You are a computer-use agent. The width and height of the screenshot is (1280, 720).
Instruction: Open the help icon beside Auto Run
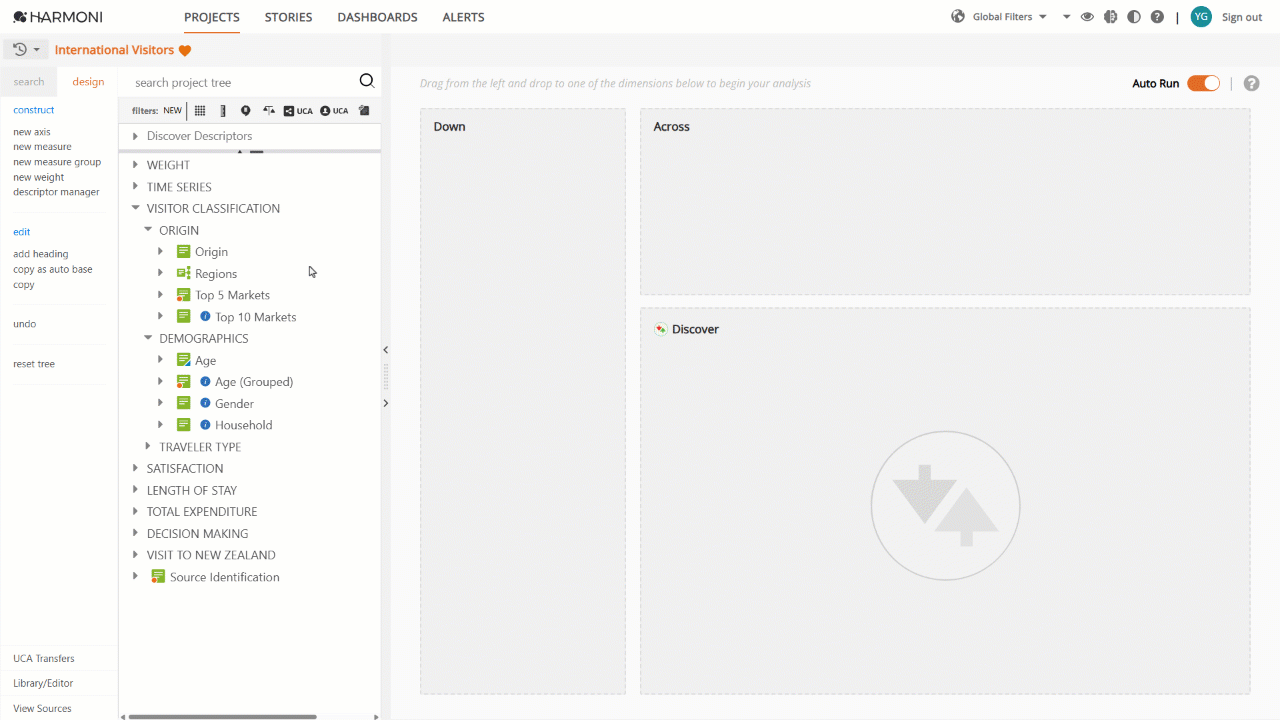point(1251,84)
